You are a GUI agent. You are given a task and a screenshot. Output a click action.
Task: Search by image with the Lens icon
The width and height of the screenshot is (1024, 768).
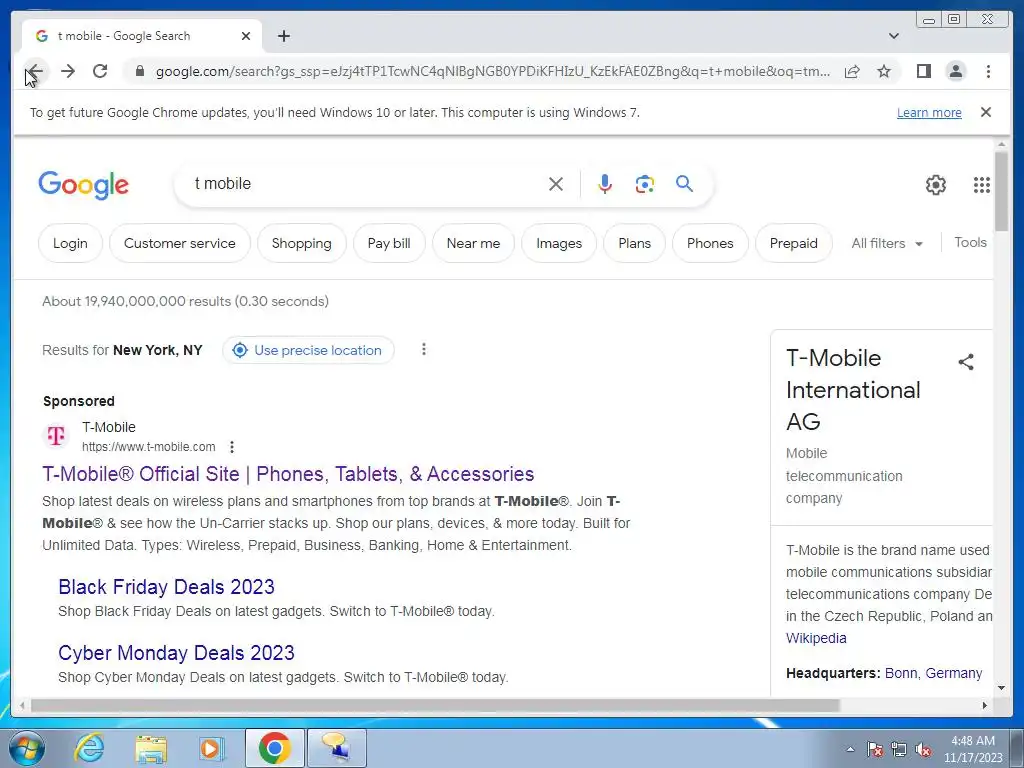click(x=645, y=184)
